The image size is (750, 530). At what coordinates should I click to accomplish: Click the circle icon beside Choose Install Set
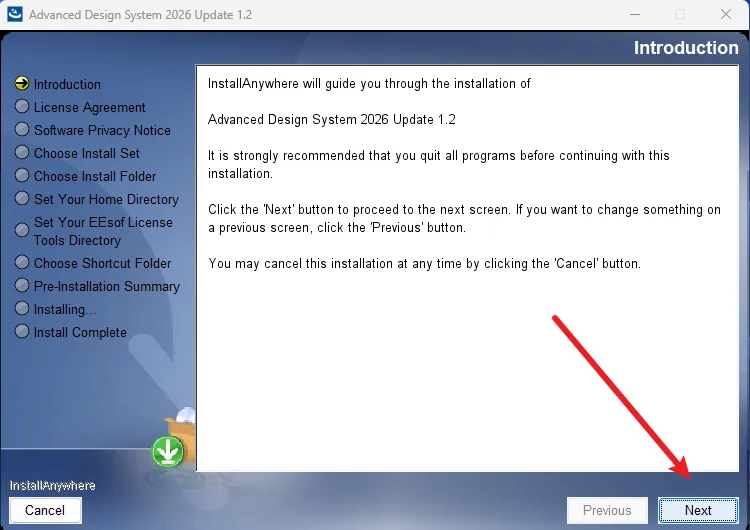pos(22,152)
